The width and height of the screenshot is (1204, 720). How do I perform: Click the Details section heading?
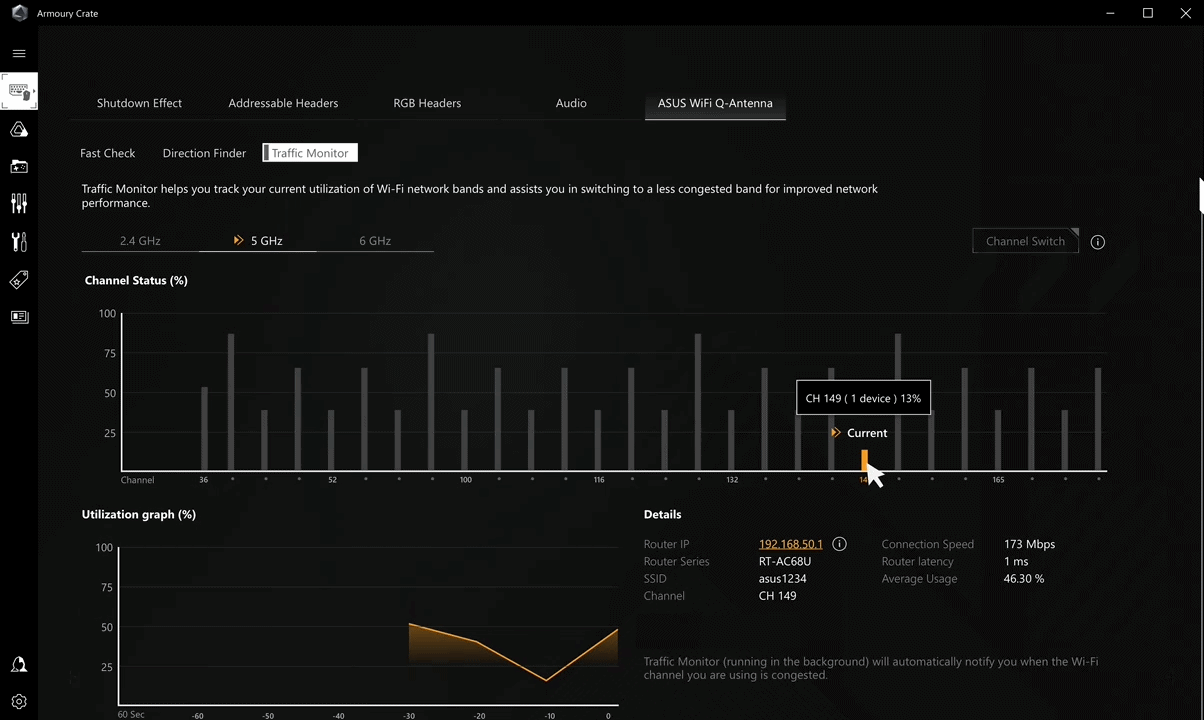[x=662, y=514]
